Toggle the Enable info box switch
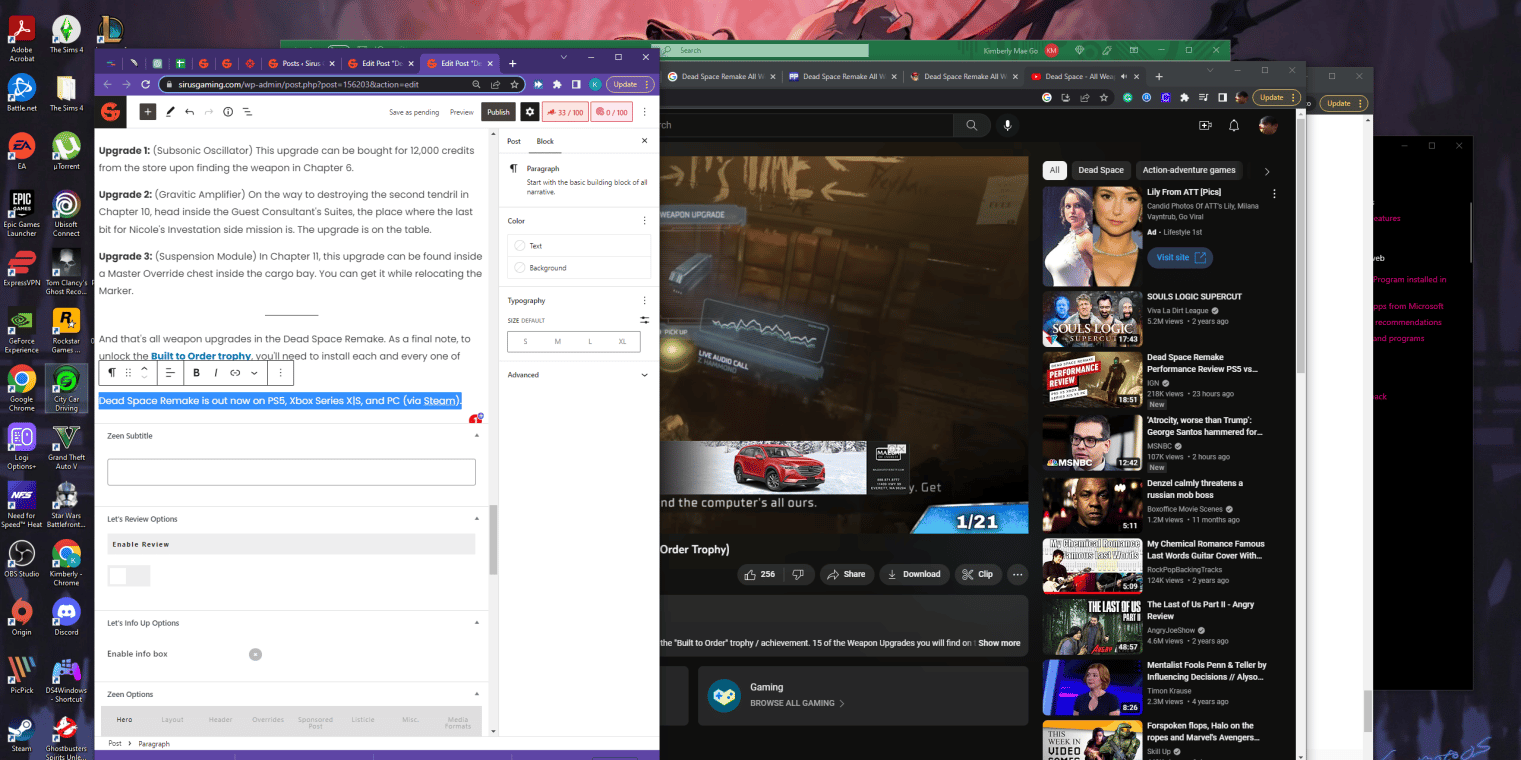 [x=255, y=654]
